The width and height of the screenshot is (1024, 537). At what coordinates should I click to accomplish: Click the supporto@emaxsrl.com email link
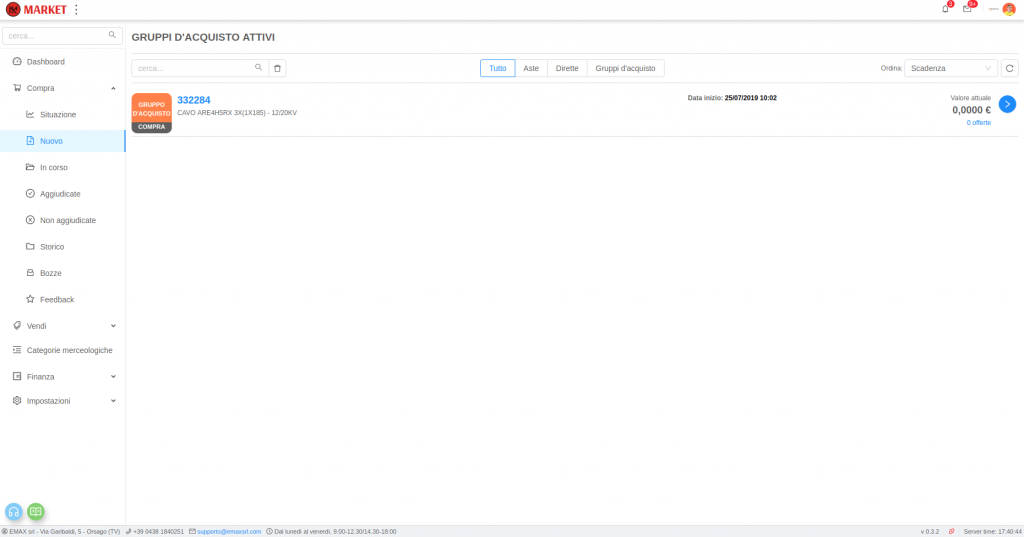[x=229, y=532]
